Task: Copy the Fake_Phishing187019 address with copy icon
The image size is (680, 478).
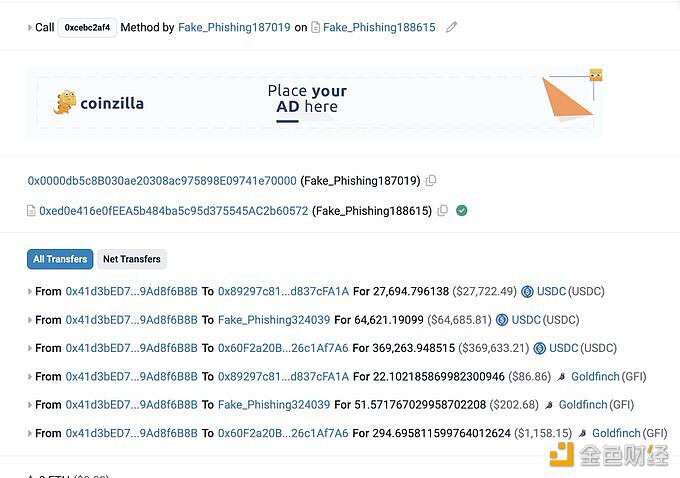Action: pos(431,181)
